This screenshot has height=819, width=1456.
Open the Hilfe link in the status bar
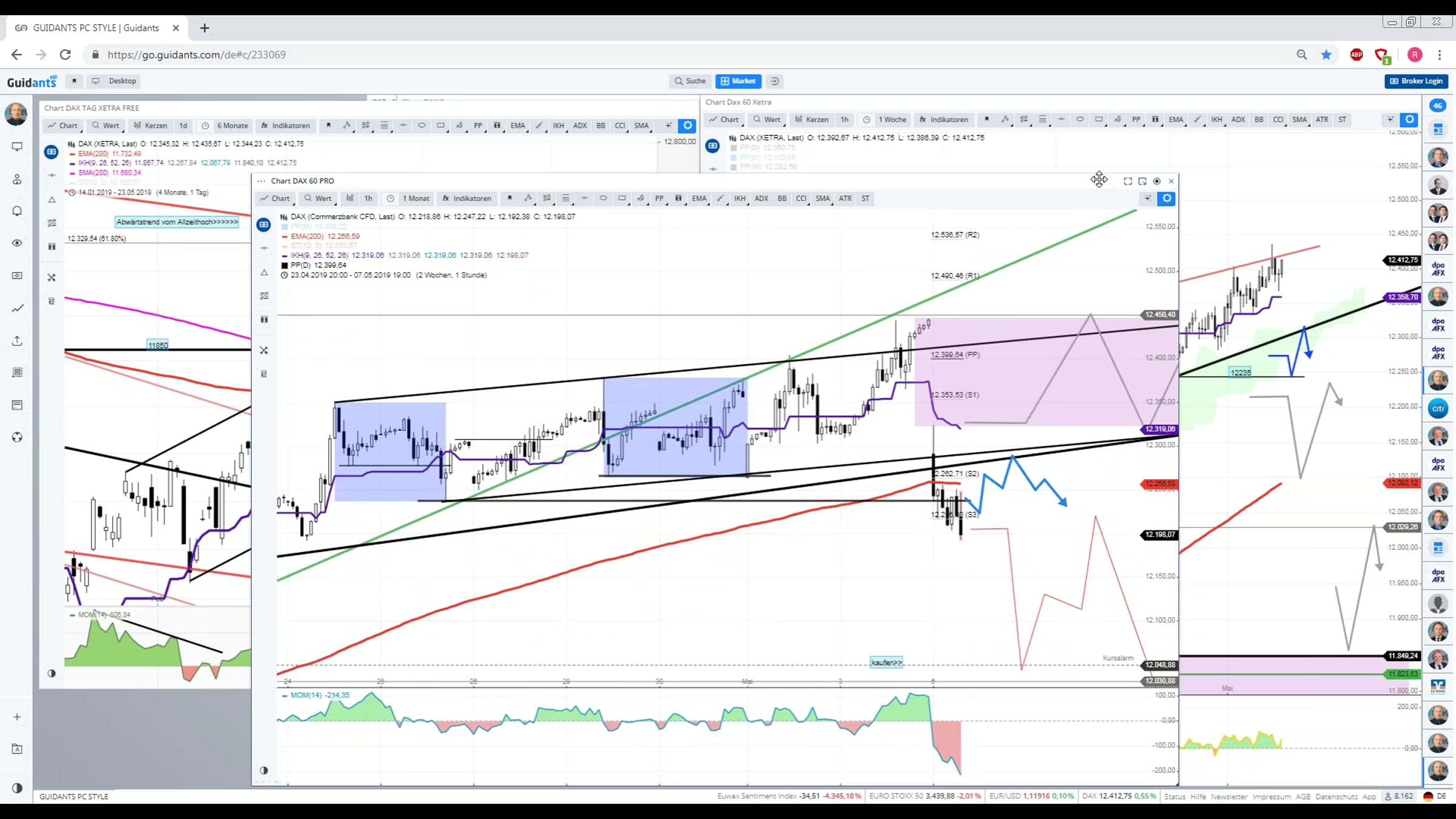pos(1198,797)
